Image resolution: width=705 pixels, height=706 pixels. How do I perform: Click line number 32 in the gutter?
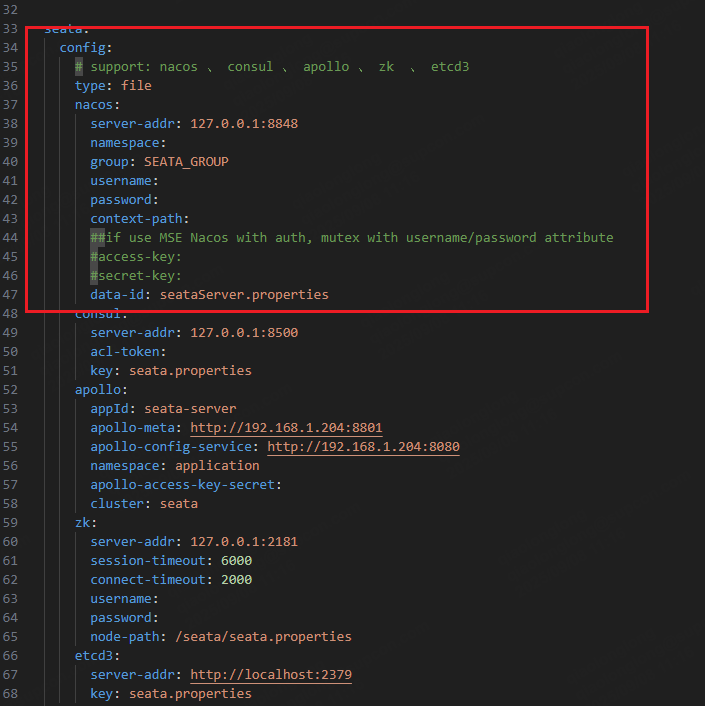tap(10, 9)
